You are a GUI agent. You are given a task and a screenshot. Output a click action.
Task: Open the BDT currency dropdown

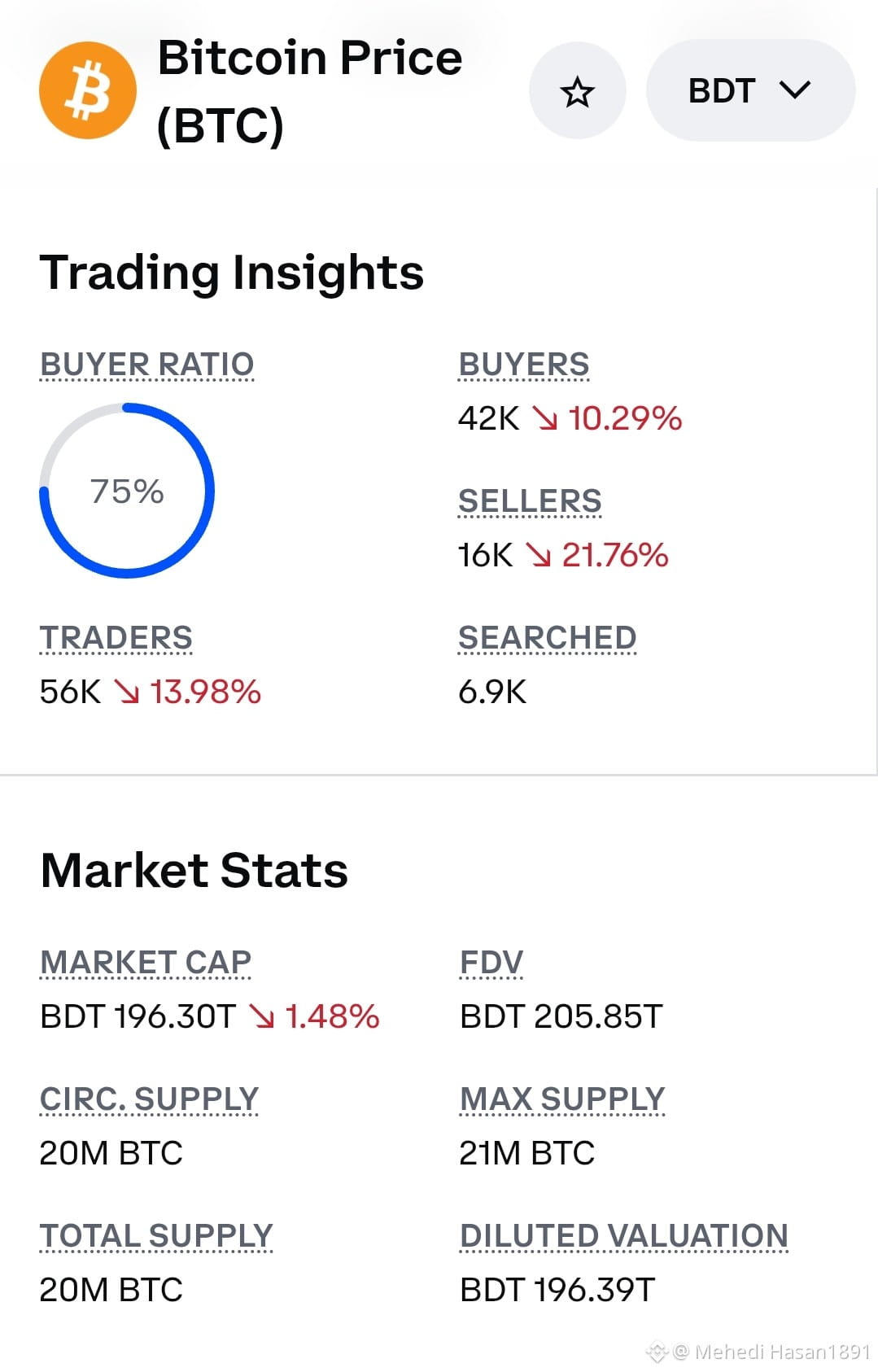(x=750, y=90)
